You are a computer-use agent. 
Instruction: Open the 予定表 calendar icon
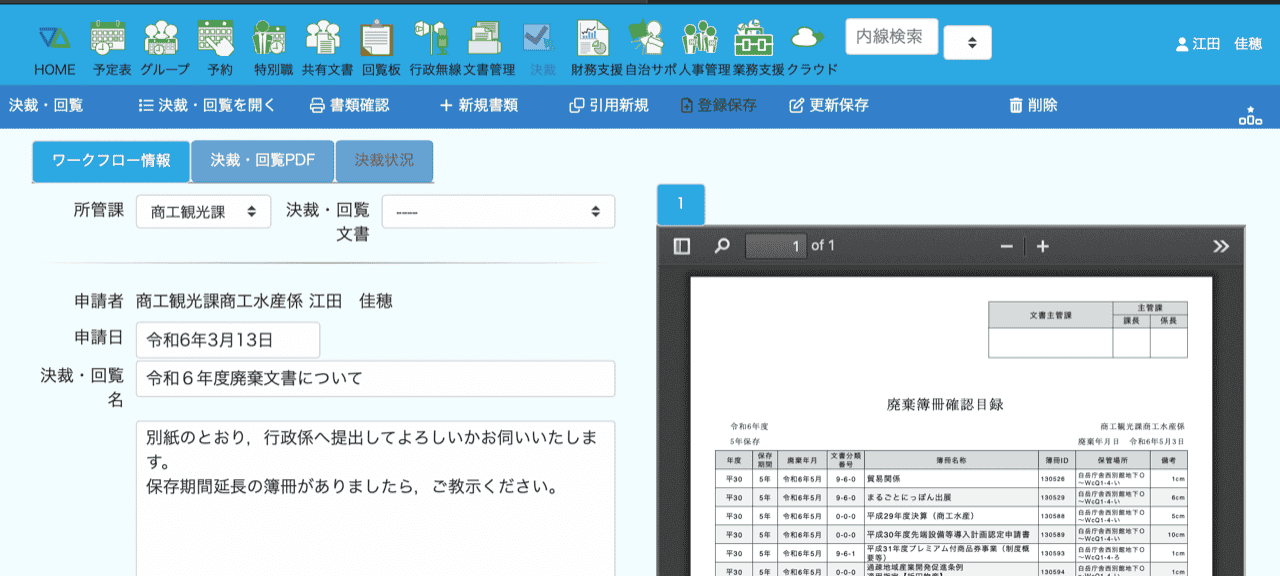click(x=107, y=40)
